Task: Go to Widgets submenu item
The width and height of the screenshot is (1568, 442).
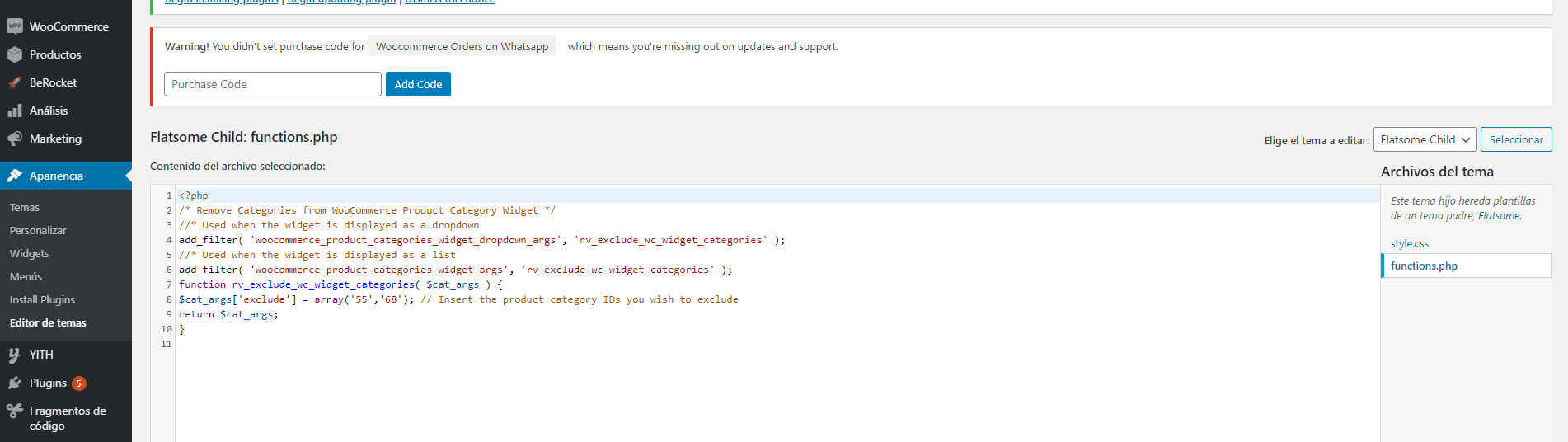Action: tap(30, 253)
